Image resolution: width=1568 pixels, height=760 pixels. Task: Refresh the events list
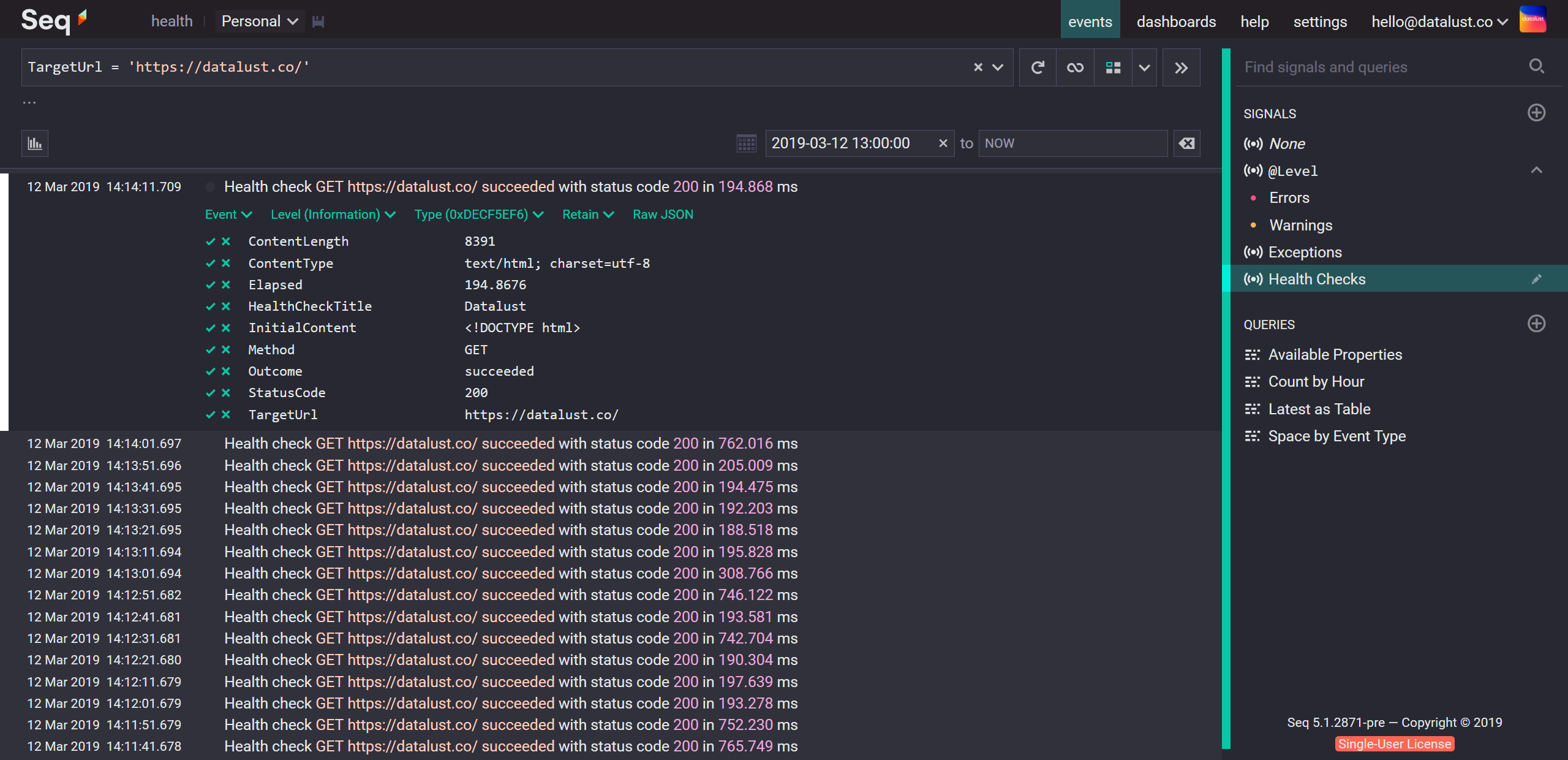tap(1038, 67)
